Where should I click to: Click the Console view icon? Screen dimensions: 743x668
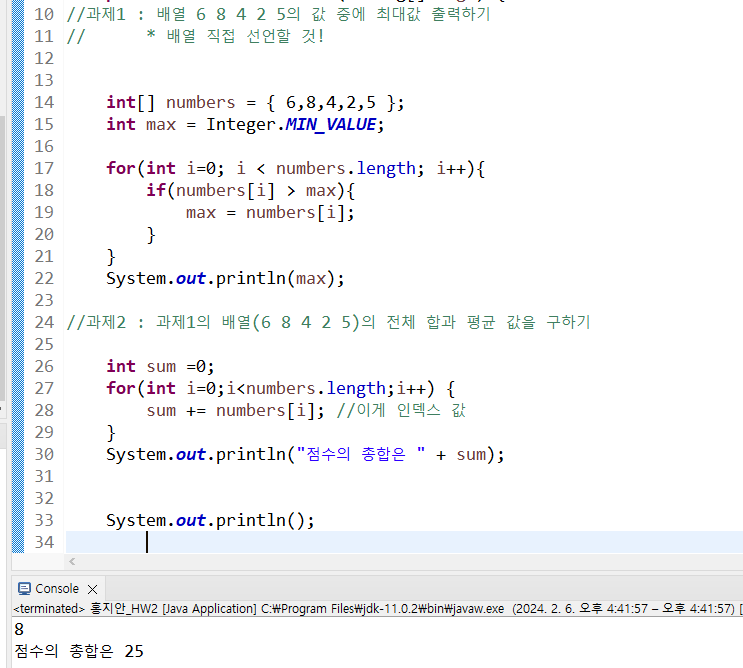click(x=24, y=588)
